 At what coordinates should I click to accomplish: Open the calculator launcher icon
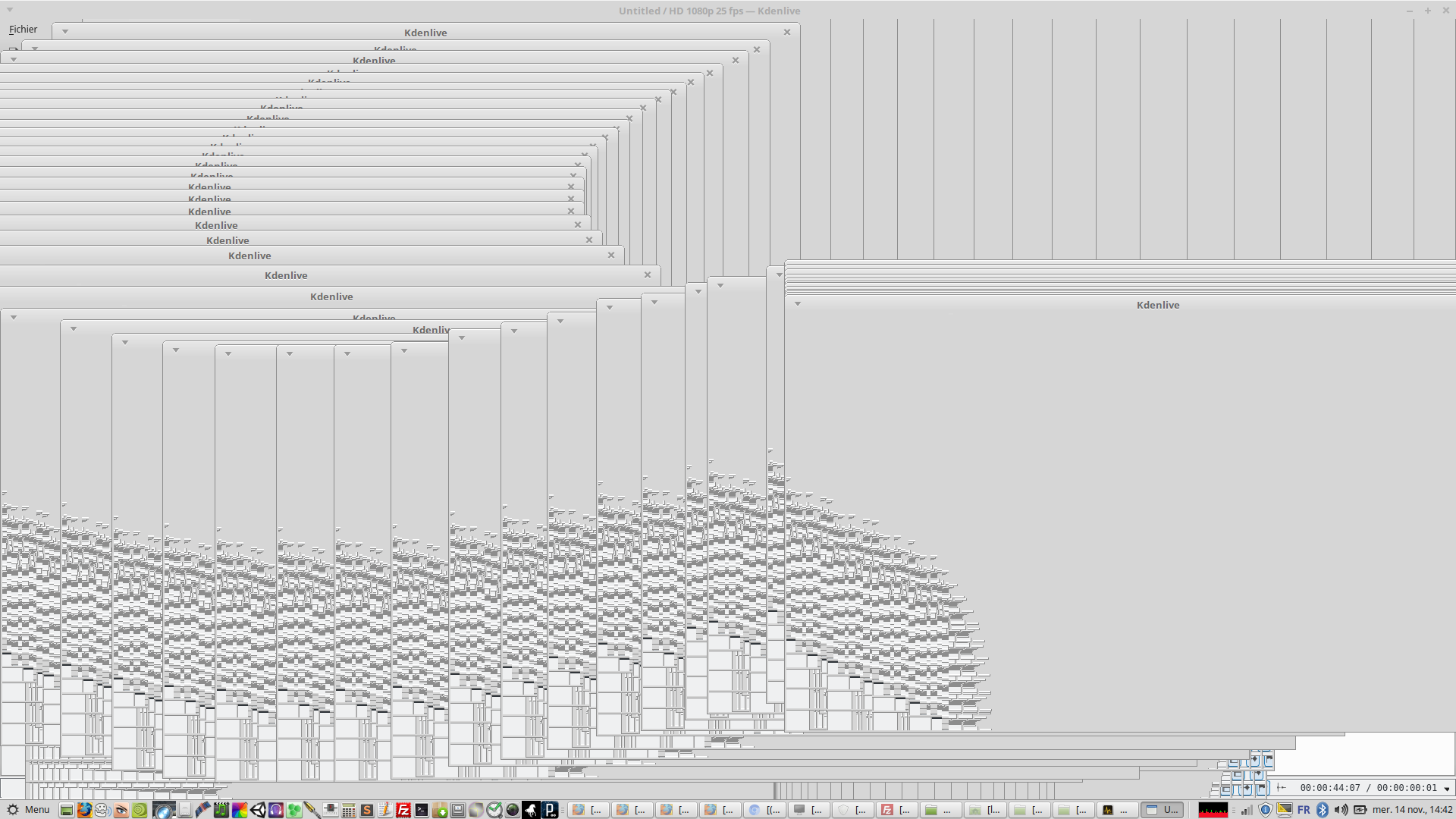[348, 810]
